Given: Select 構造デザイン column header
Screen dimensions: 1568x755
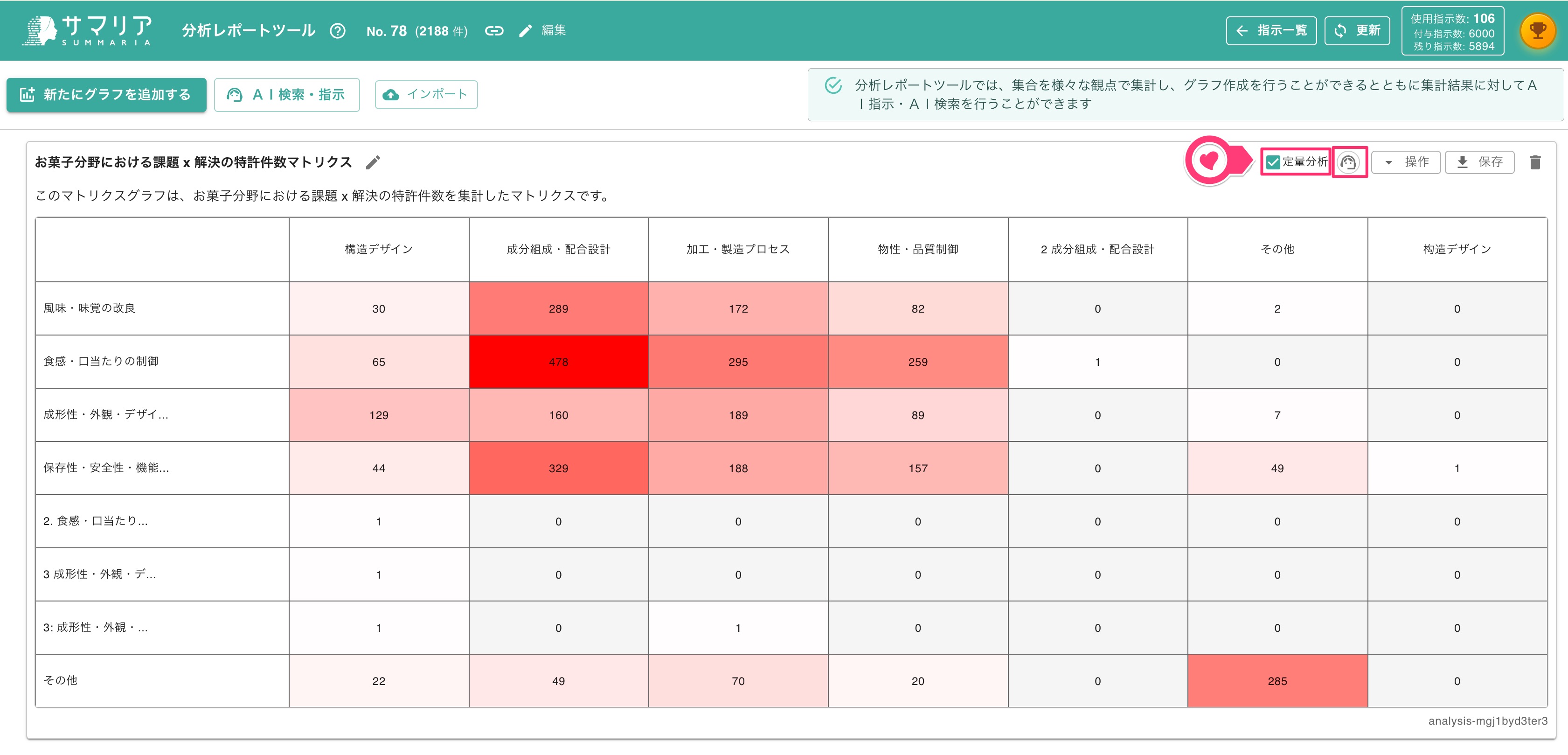Looking at the screenshot, I should coord(379,249).
